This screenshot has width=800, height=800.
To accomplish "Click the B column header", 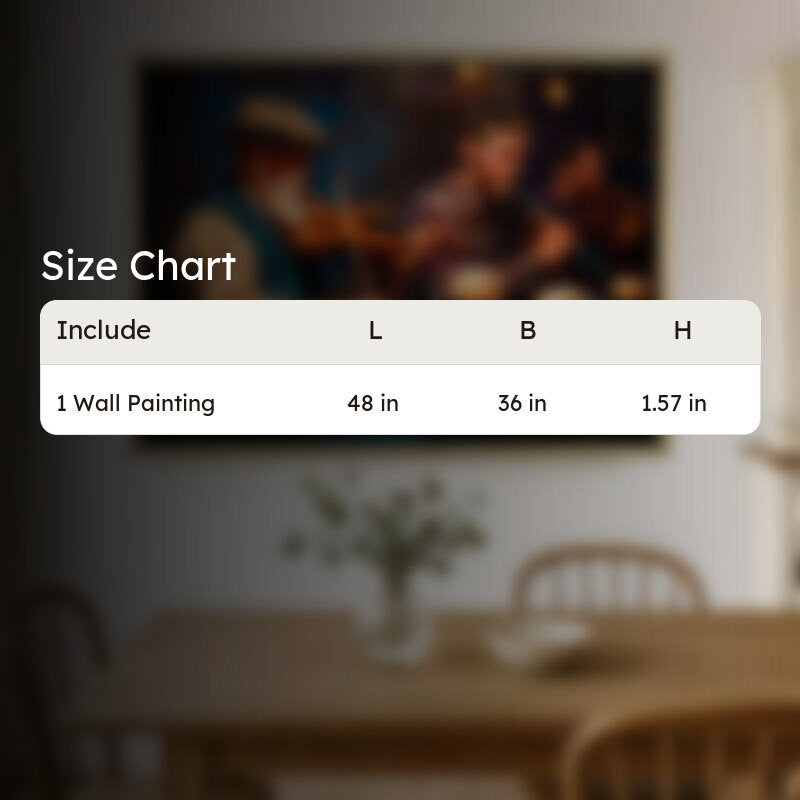I will click(x=528, y=331).
